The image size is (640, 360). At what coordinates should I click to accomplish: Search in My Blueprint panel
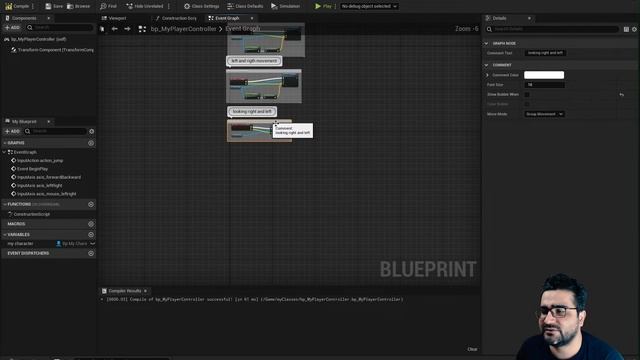[x=56, y=131]
